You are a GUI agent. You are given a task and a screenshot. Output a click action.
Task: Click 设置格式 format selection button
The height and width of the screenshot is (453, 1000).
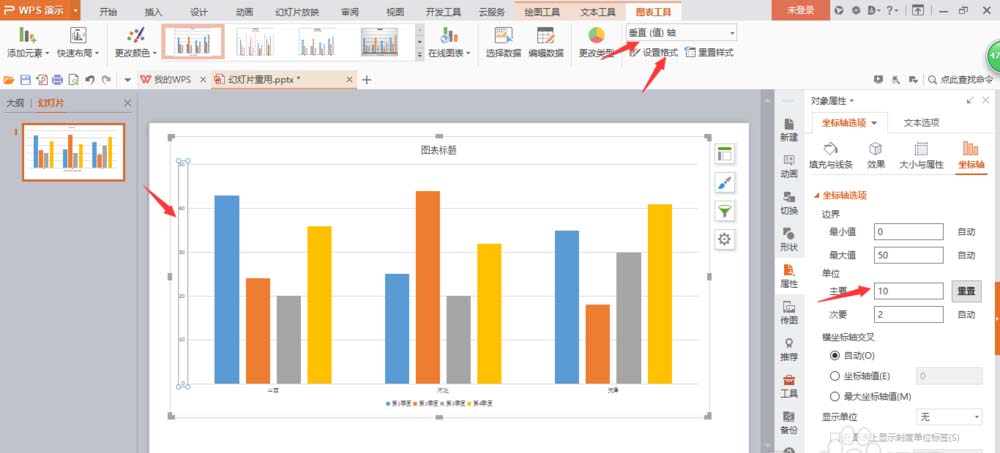click(x=654, y=52)
